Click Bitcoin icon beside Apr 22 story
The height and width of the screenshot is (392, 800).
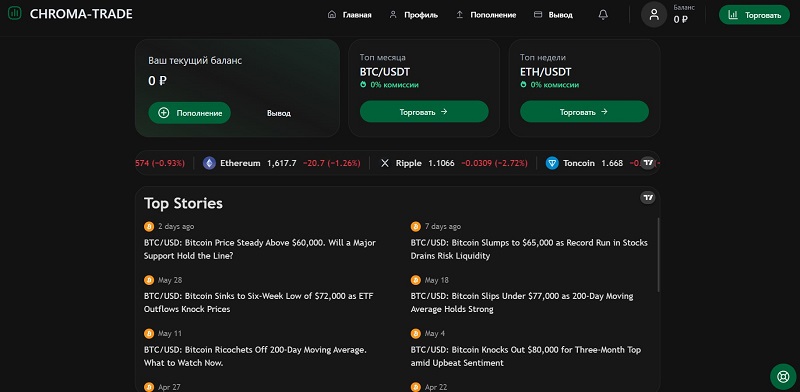416,387
